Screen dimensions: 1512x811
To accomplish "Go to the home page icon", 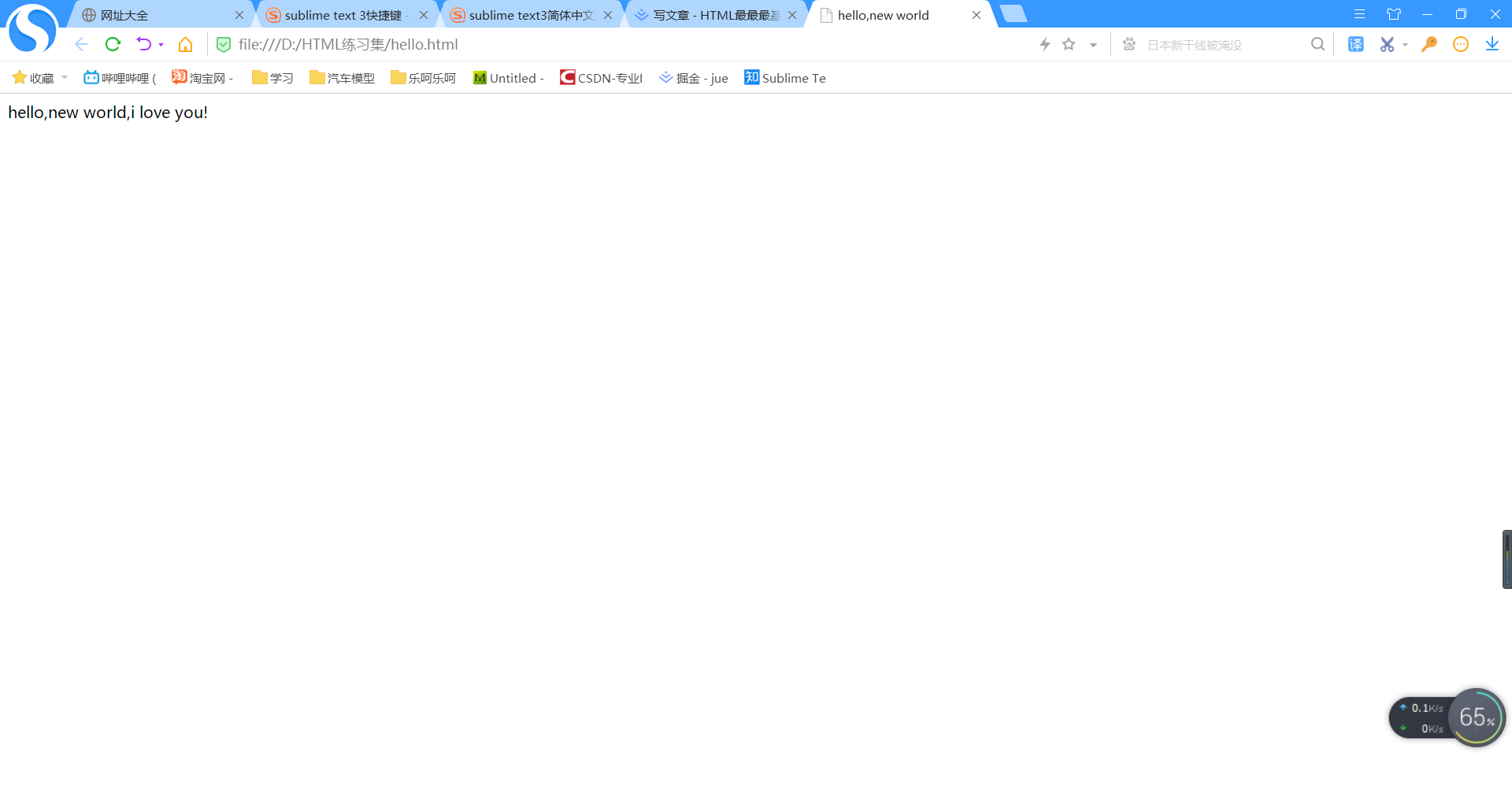I will click(186, 44).
